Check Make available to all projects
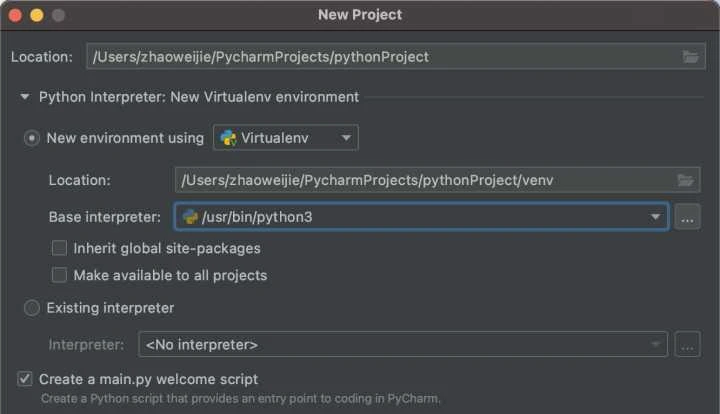This screenshot has height=414, width=720. [60, 275]
